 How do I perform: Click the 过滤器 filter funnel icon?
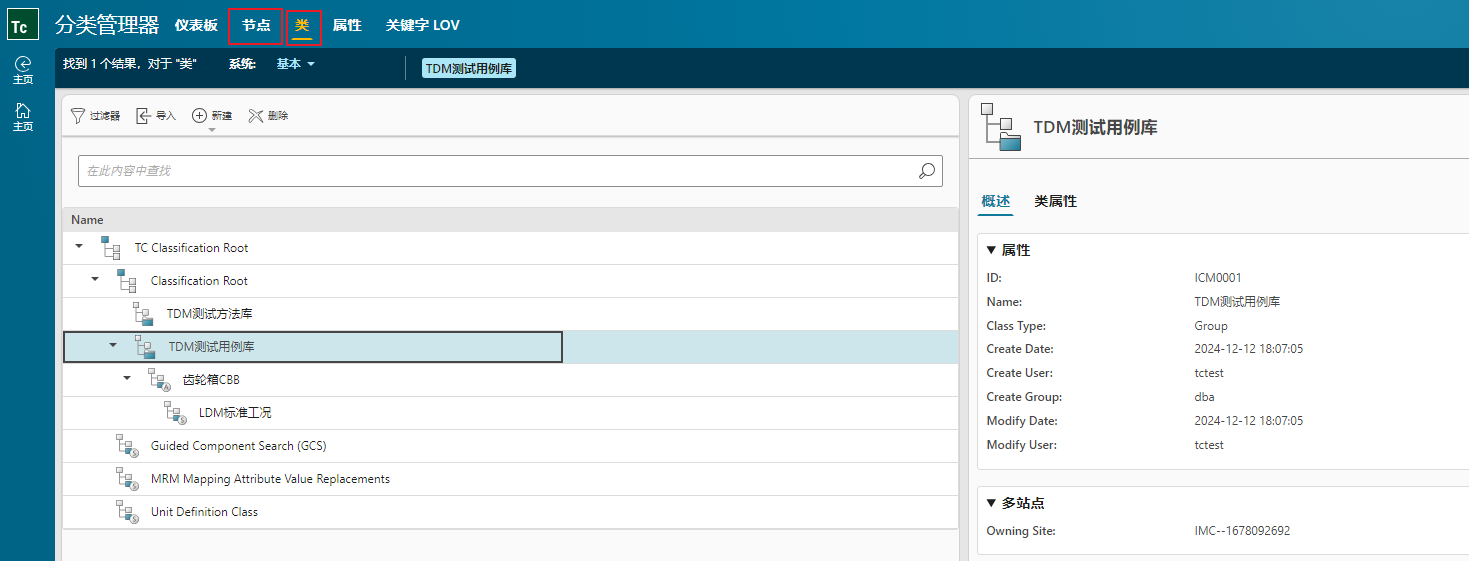(78, 116)
